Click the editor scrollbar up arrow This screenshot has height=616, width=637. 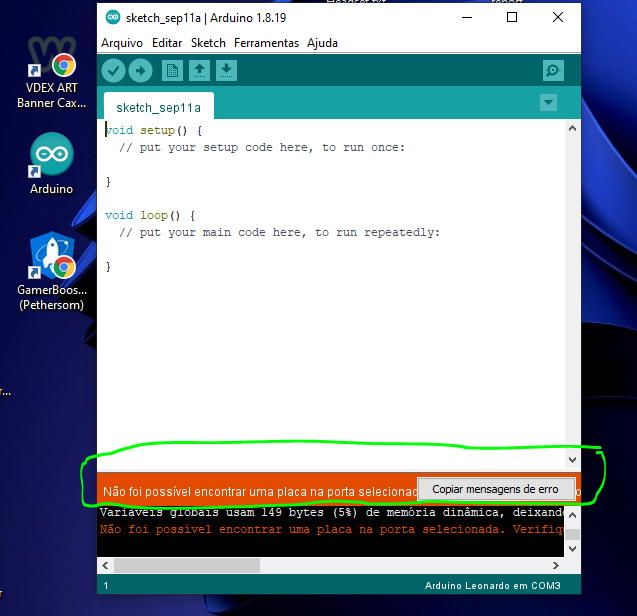click(x=572, y=128)
